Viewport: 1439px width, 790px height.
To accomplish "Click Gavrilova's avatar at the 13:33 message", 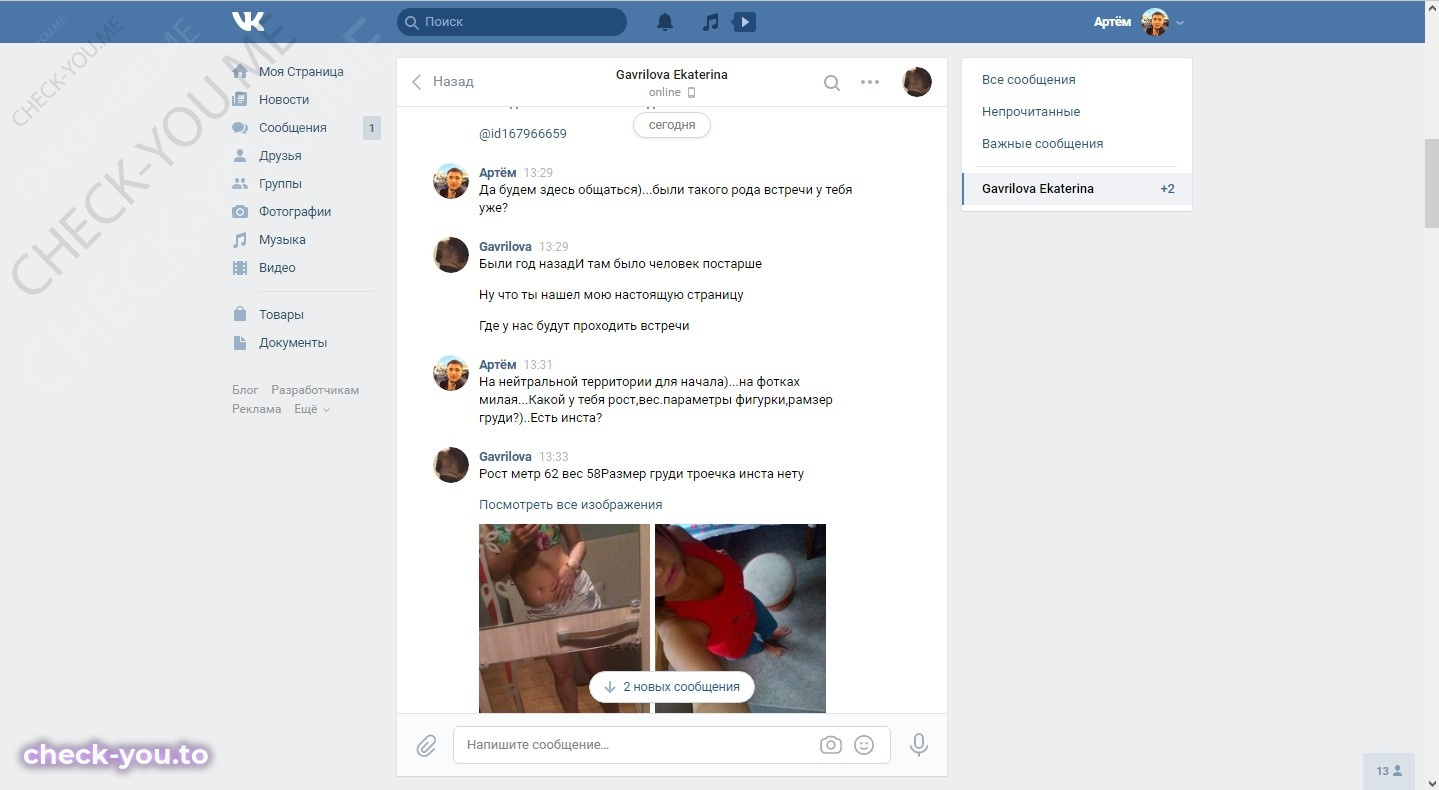I will tap(451, 465).
